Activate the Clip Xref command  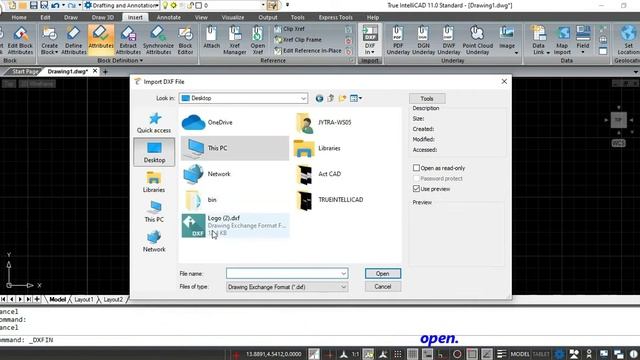tap(289, 29)
